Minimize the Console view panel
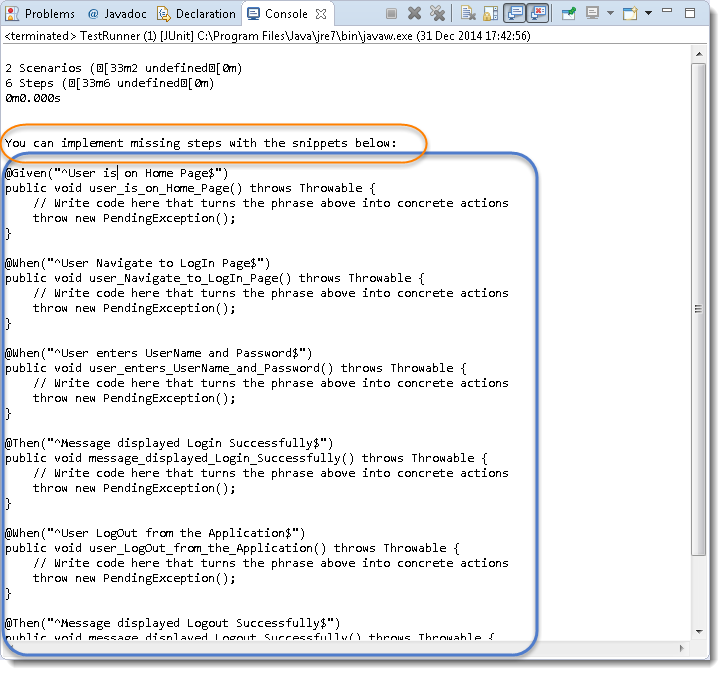The width and height of the screenshot is (725, 675). (x=666, y=11)
